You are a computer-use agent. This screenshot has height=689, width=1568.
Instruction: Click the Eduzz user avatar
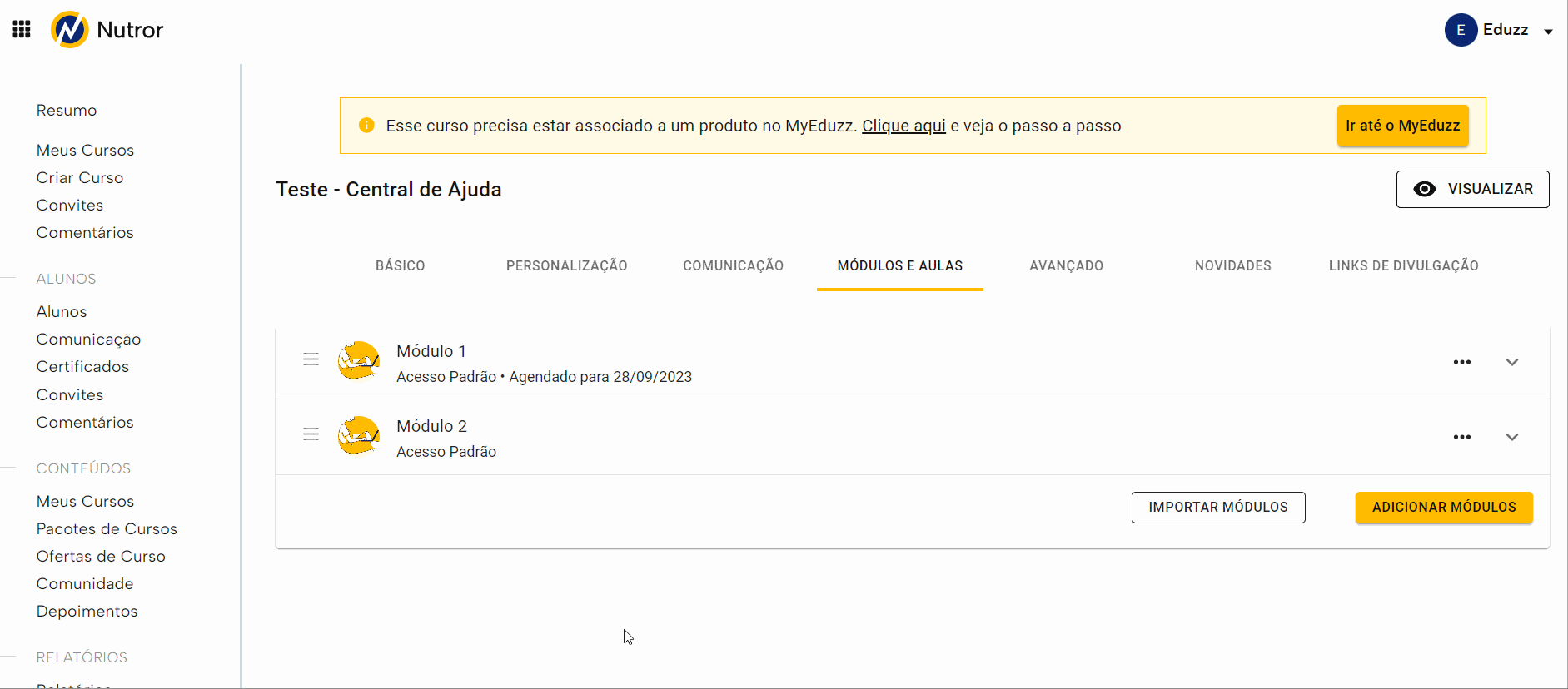pyautogui.click(x=1461, y=30)
